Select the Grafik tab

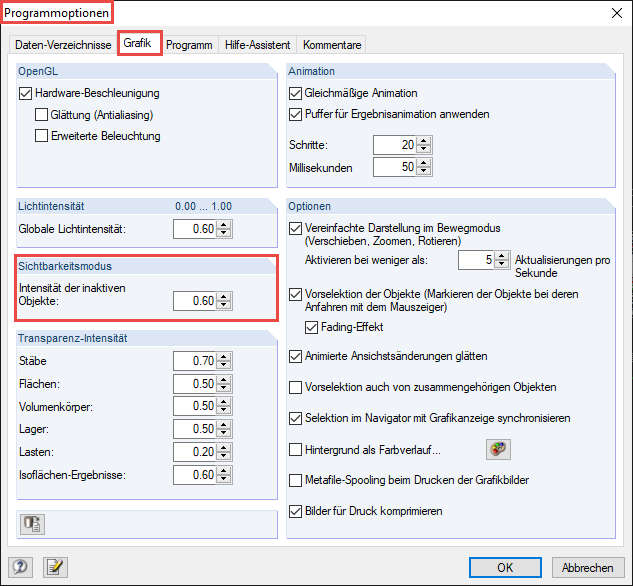click(x=137, y=43)
